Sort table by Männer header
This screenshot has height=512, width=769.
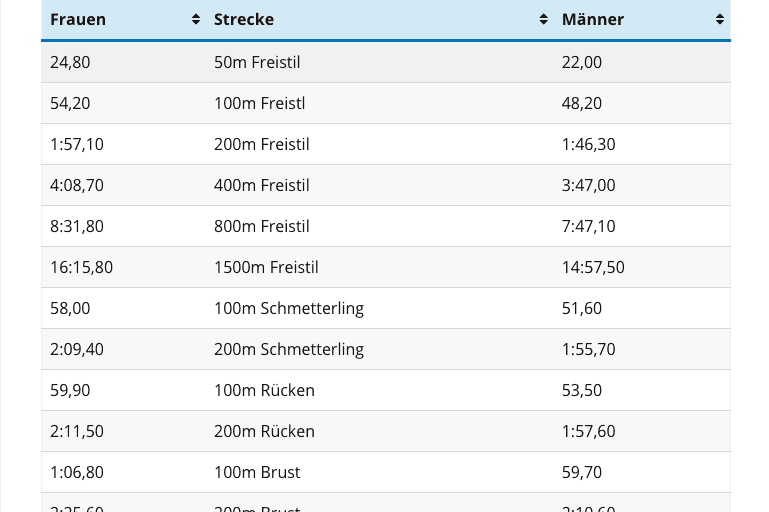pyautogui.click(x=593, y=19)
